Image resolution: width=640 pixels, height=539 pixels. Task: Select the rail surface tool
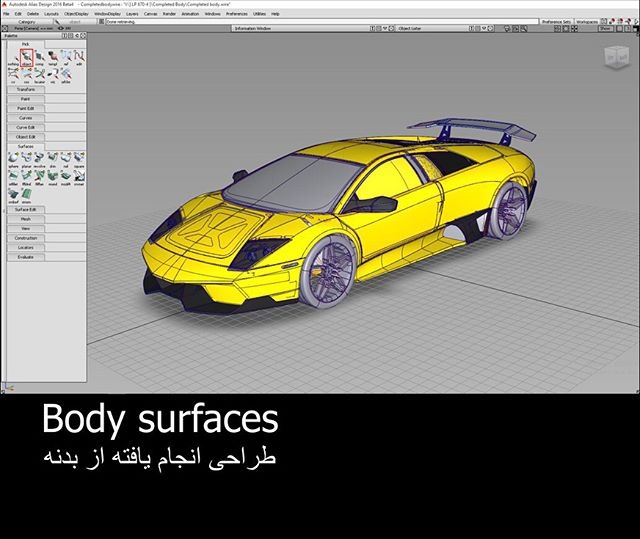tap(65, 159)
